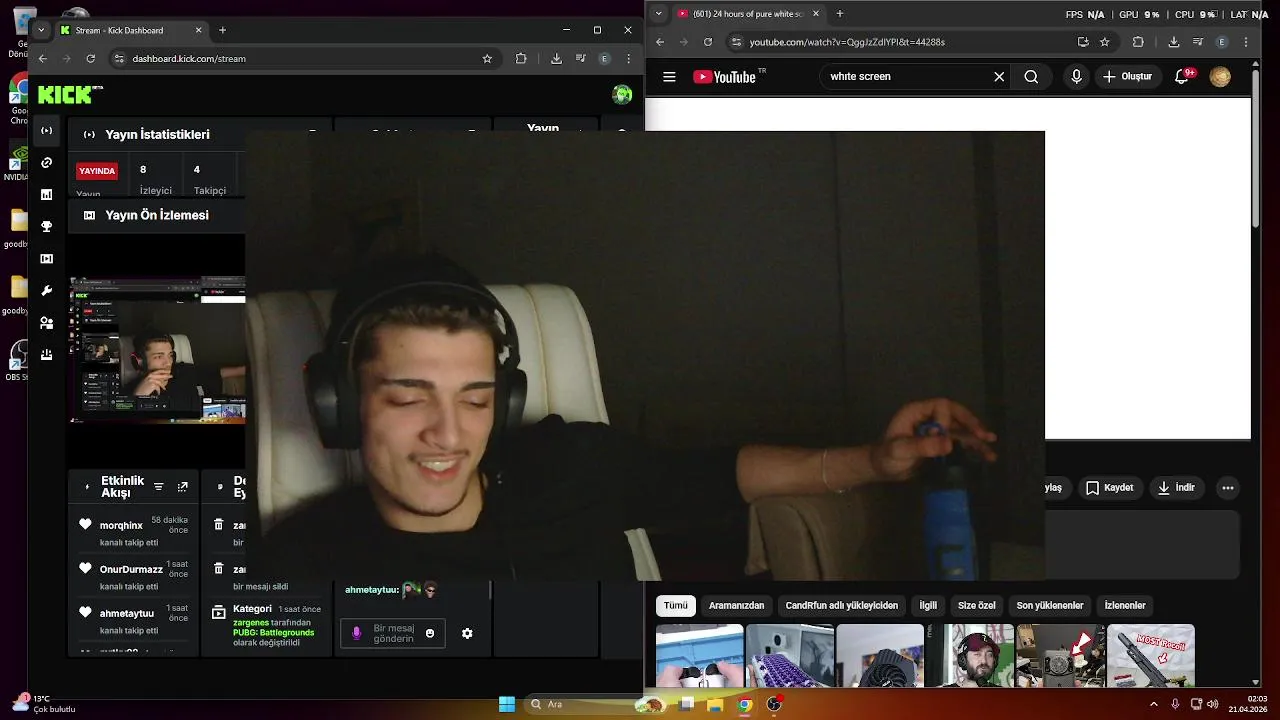The width and height of the screenshot is (1280, 720).
Task: Open the Kick stream broadcast sidebar icon
Action: coord(46,131)
